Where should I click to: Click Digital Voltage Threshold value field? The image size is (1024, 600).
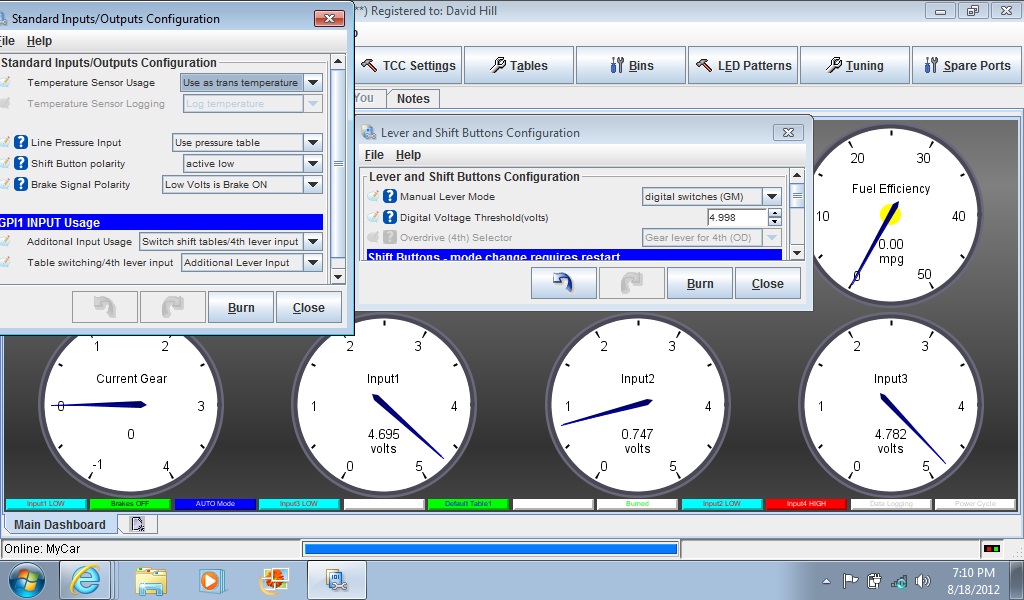(737, 217)
